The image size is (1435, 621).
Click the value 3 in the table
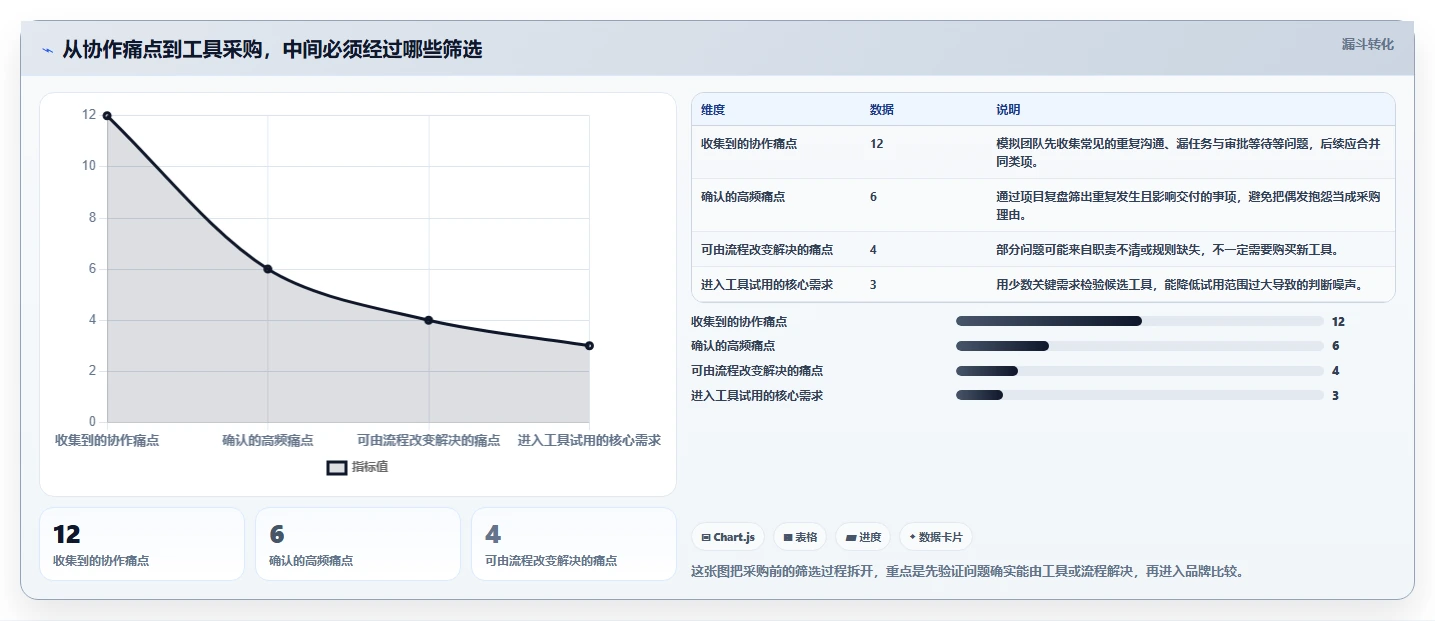pos(873,285)
